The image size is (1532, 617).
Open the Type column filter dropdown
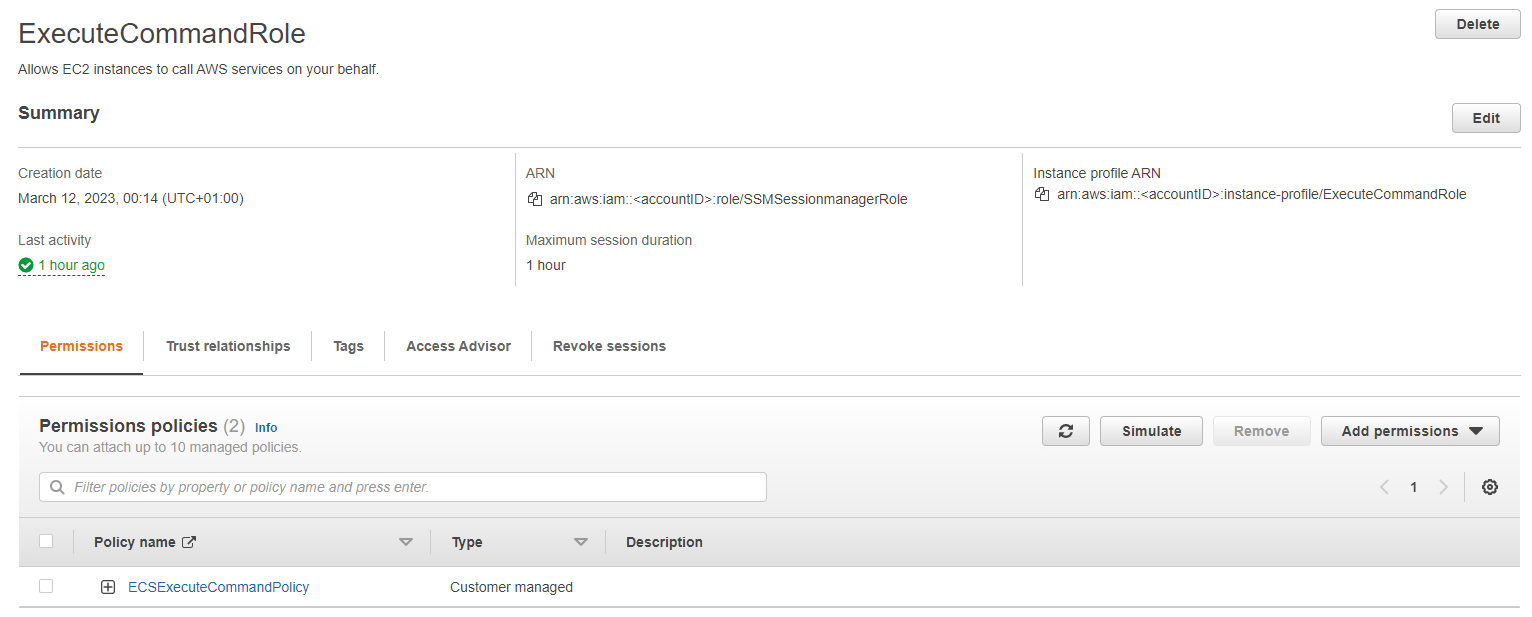pos(581,541)
